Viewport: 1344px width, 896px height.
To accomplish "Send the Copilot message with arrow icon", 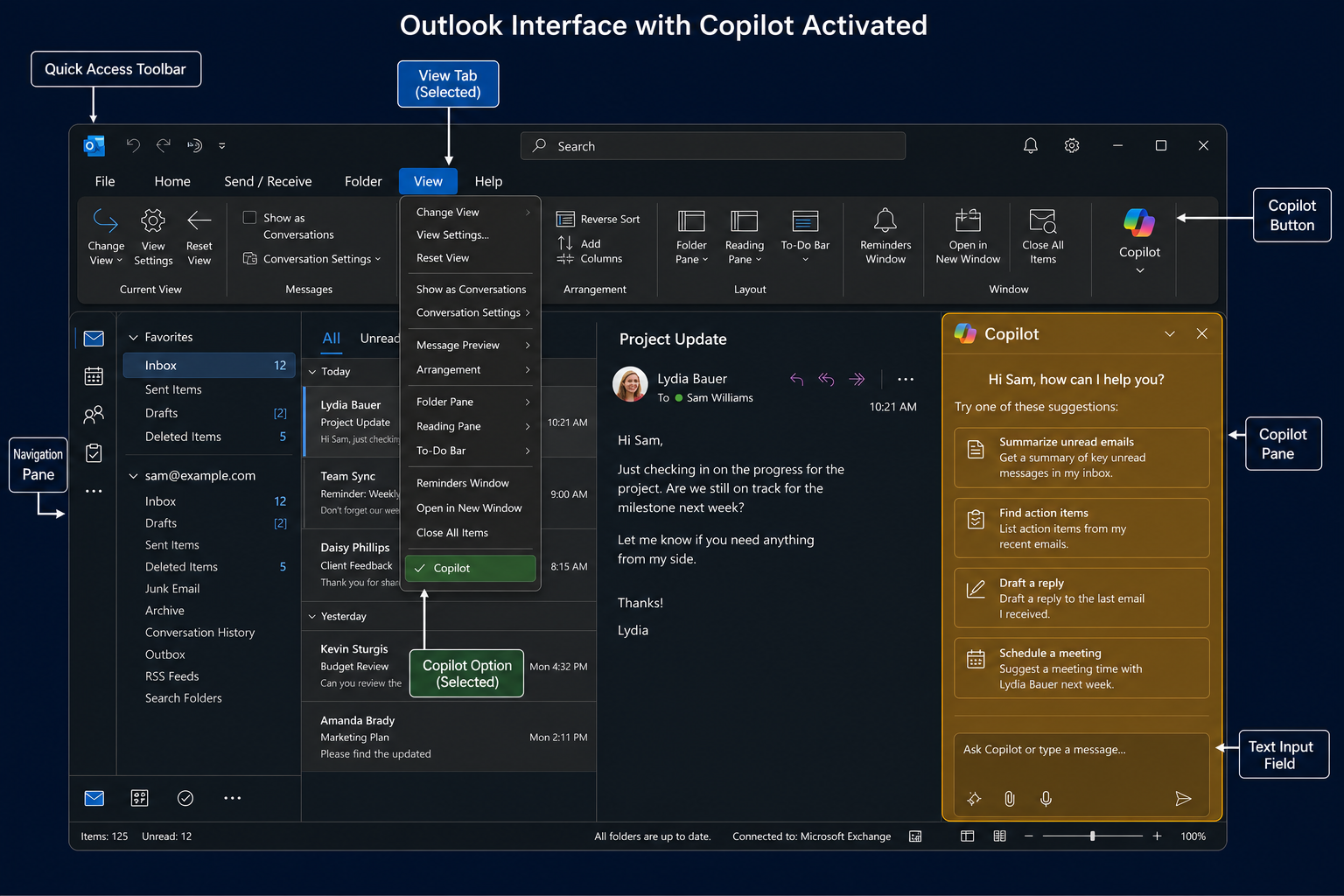I will (1183, 798).
